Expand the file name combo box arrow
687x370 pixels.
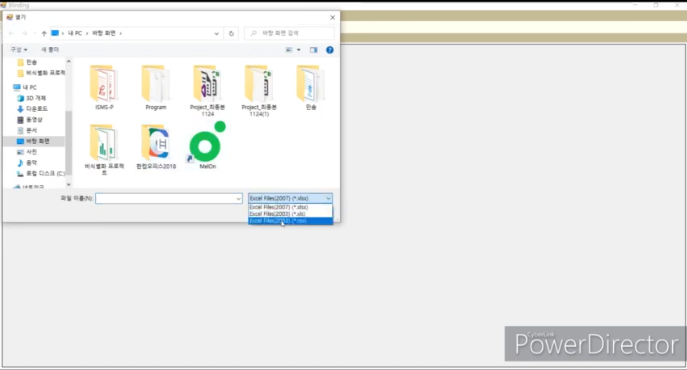[x=238, y=199]
